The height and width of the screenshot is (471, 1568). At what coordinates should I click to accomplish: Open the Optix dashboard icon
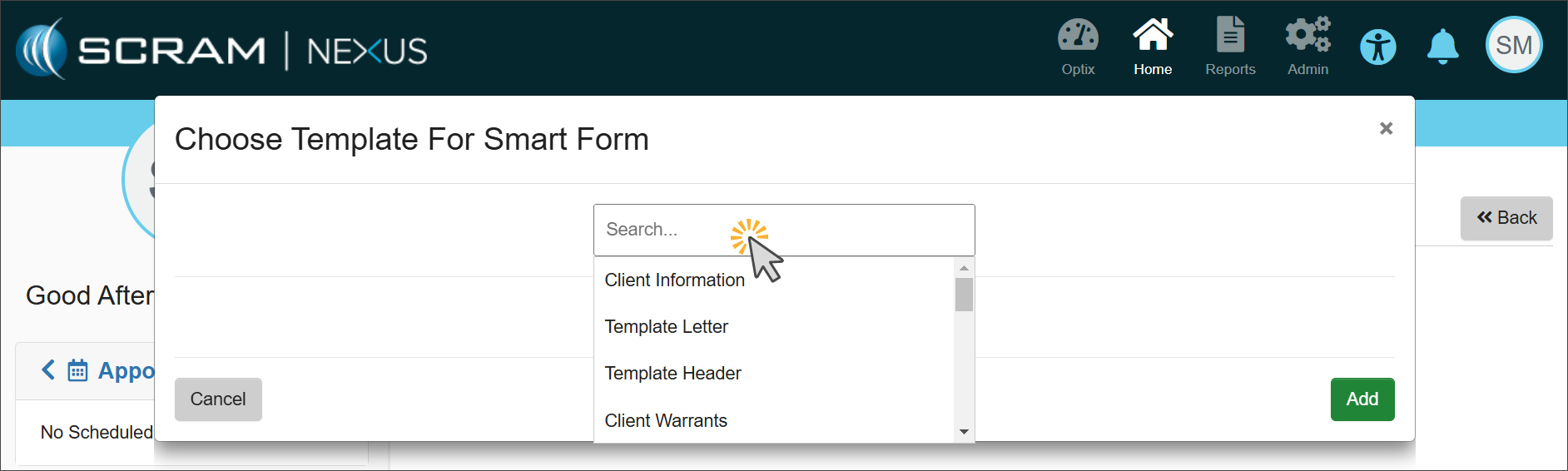click(x=1078, y=38)
